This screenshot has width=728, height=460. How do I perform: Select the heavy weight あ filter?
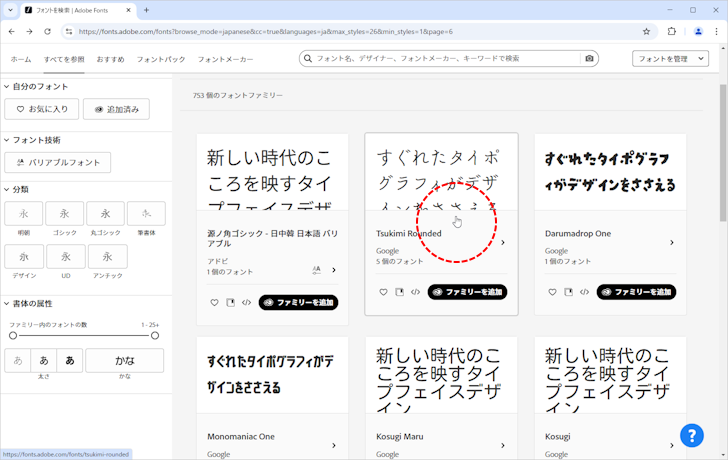pyautogui.click(x=70, y=361)
